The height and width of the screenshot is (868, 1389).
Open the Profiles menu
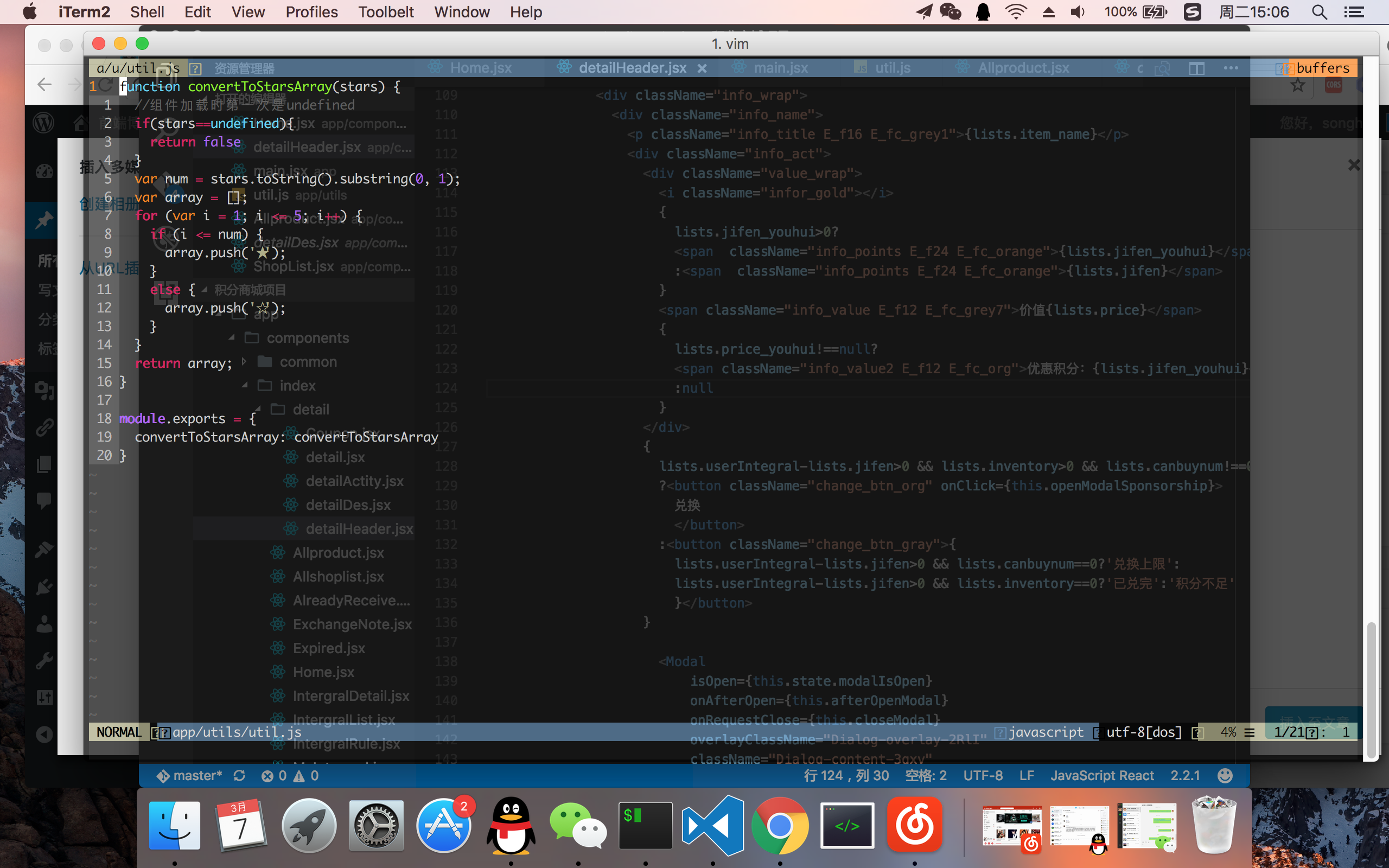point(311,12)
